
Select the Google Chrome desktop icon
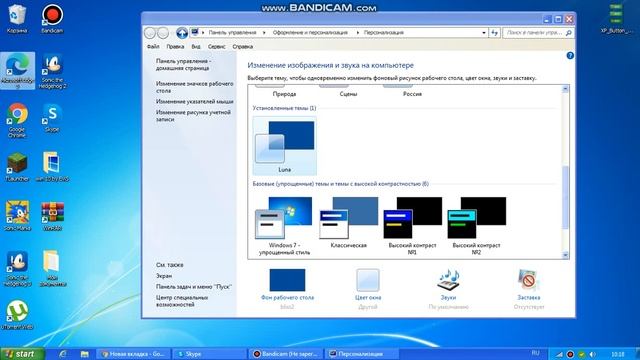(x=17, y=120)
